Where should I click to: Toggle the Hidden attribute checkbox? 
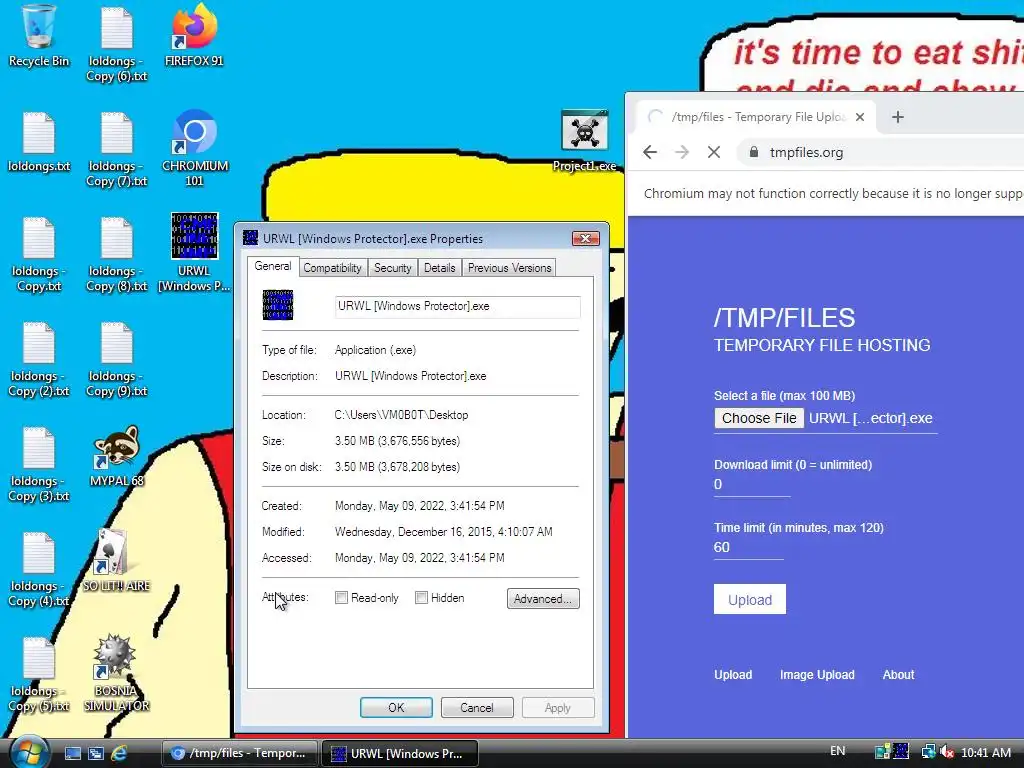click(421, 598)
